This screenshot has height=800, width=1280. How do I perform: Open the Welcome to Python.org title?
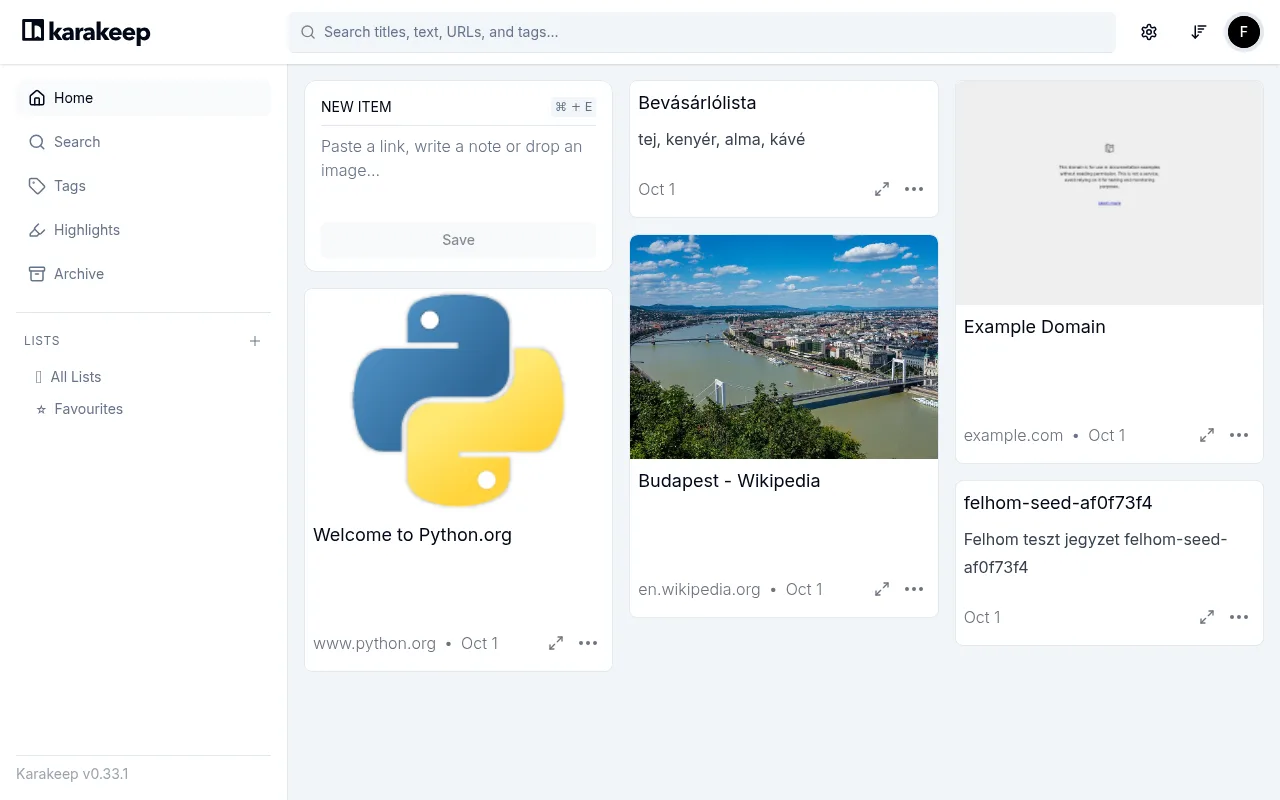pos(412,535)
